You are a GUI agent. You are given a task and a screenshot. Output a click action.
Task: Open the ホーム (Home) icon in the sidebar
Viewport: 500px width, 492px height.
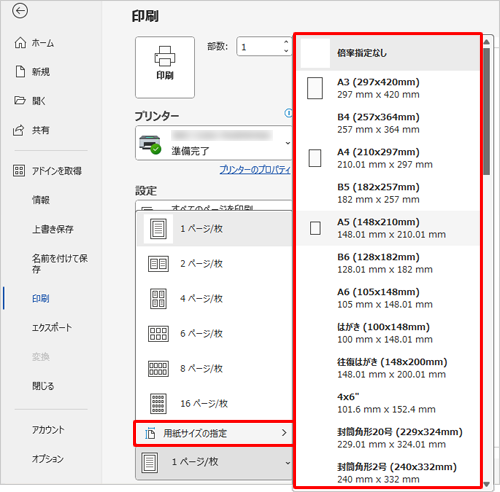click(20, 43)
